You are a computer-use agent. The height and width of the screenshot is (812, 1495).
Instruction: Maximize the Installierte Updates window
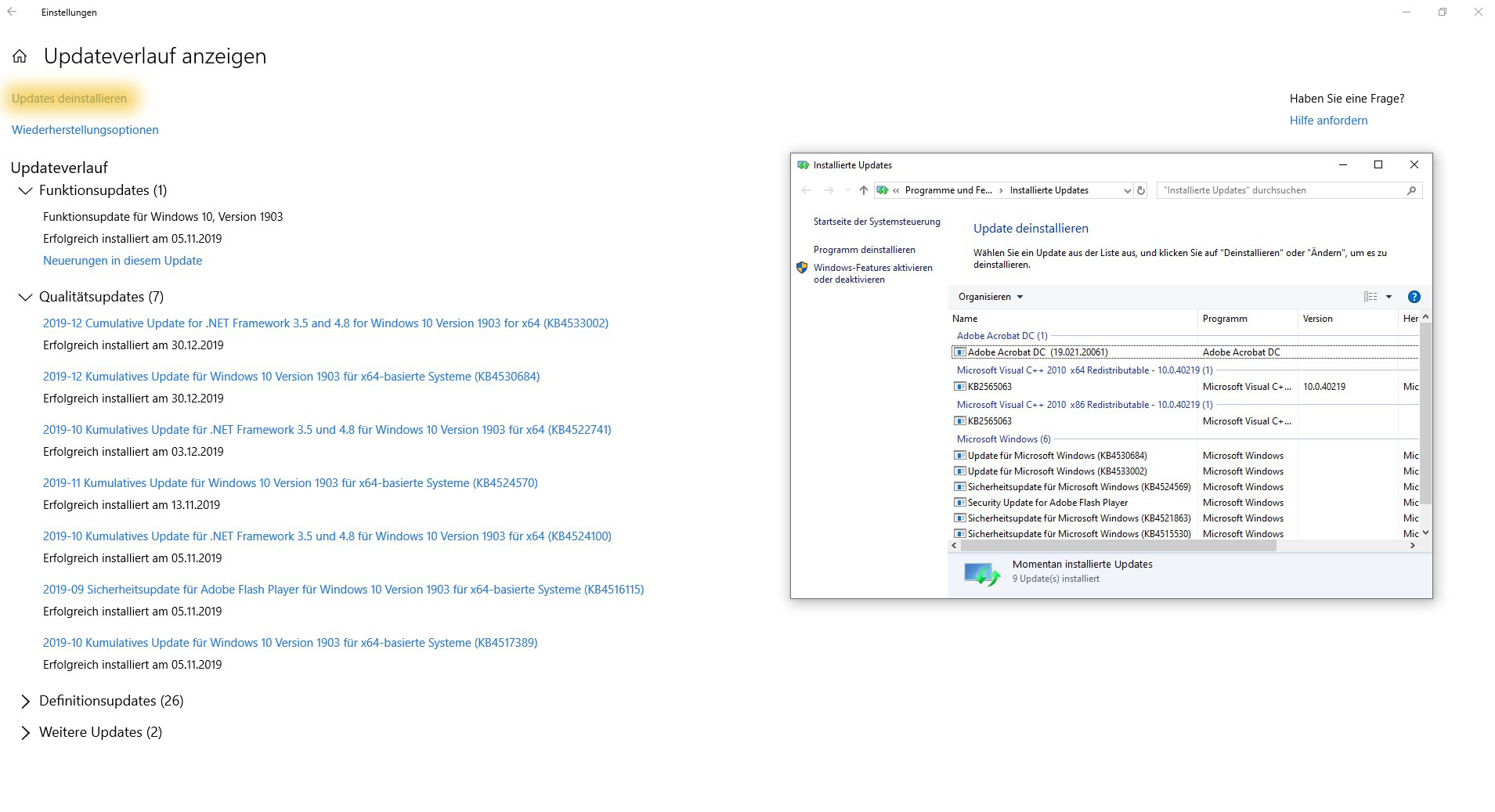tap(1378, 164)
